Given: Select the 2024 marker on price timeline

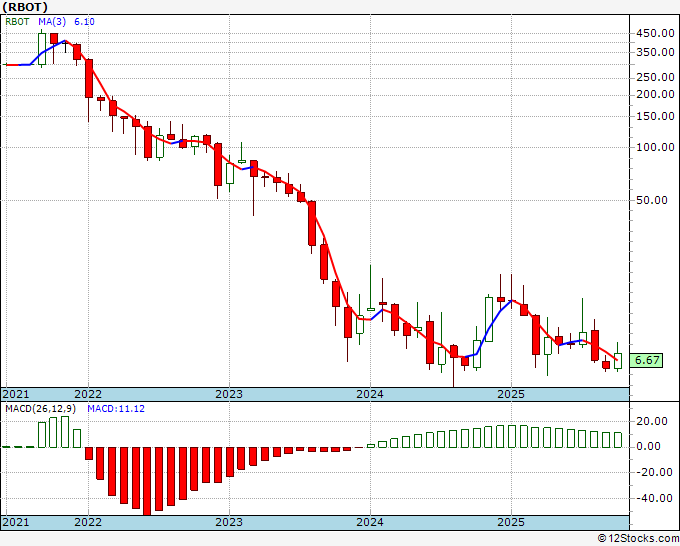Looking at the screenshot, I should tap(370, 394).
